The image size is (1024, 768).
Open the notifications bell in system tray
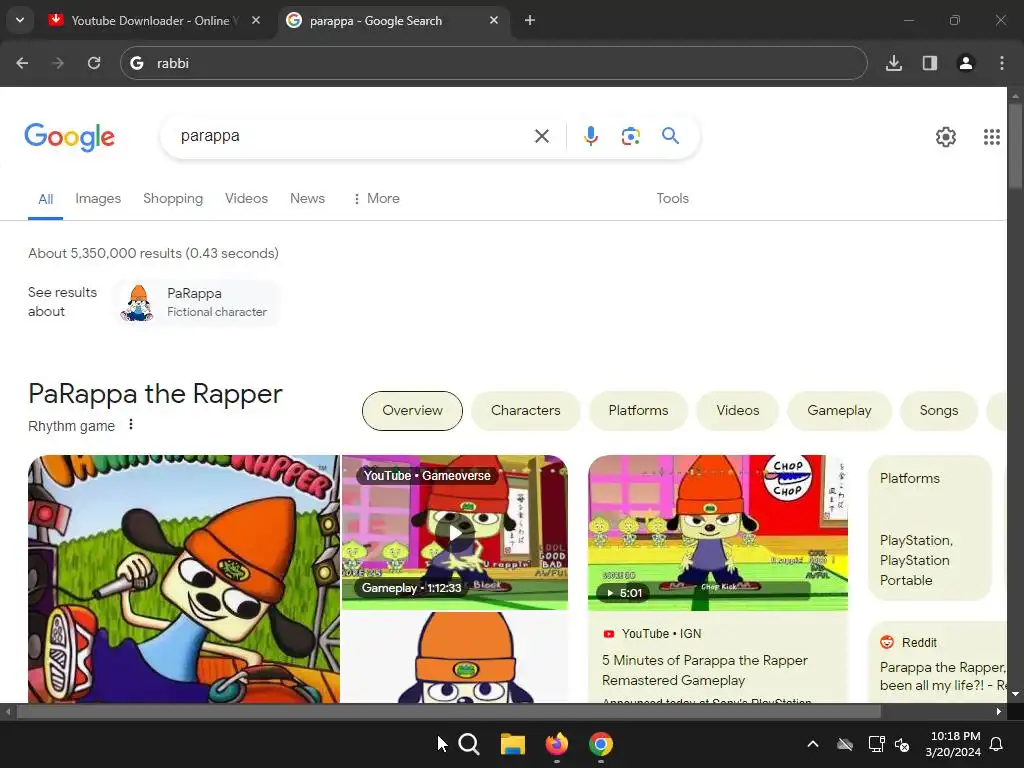click(997, 744)
